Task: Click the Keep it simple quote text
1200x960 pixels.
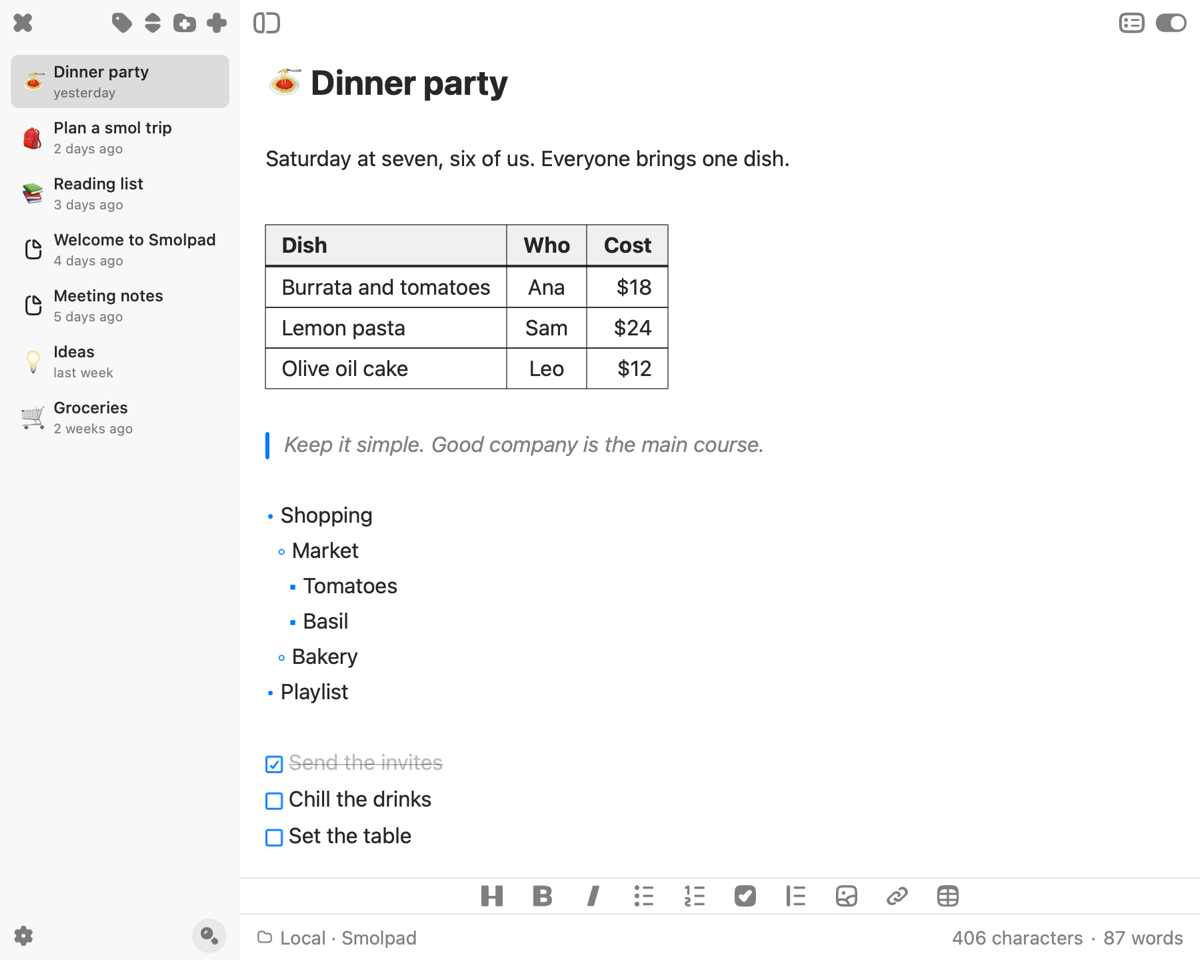Action: click(x=524, y=445)
